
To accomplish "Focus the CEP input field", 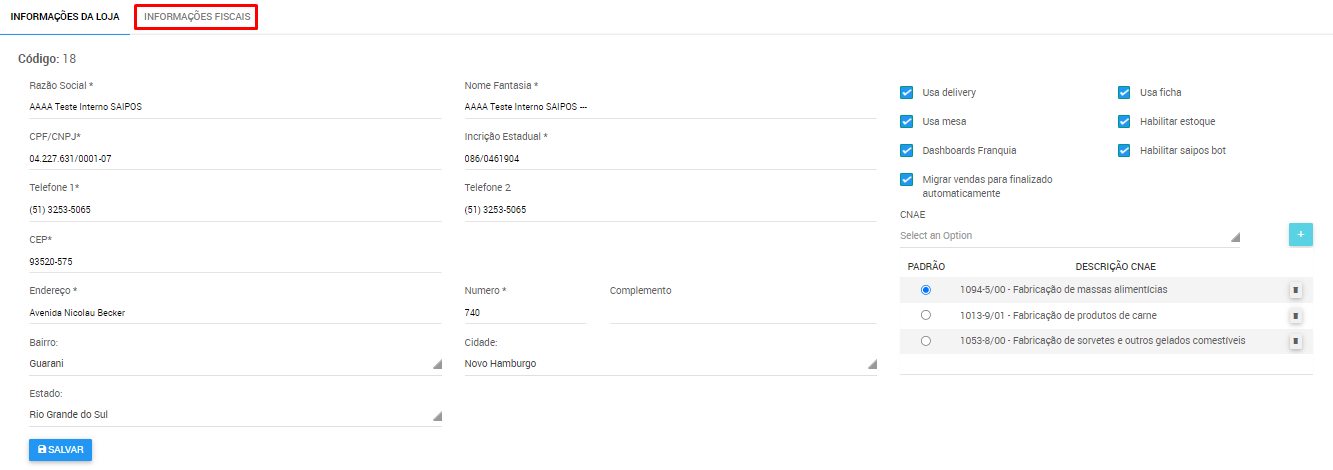I will tap(235, 261).
